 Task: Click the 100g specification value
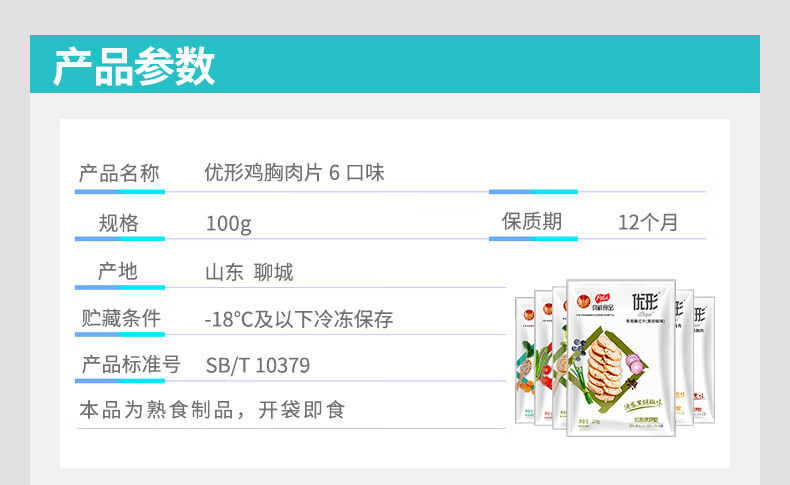point(228,223)
